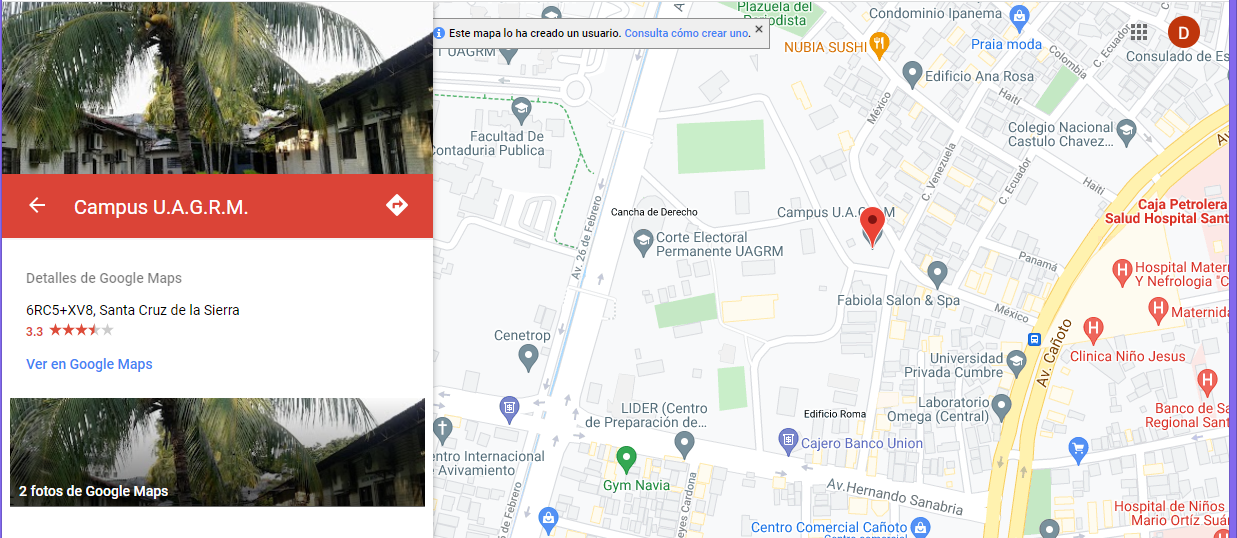This screenshot has width=1237, height=538.
Task: Open the '2 fotos de Google Maps' thumbnail
Action: (x=217, y=452)
